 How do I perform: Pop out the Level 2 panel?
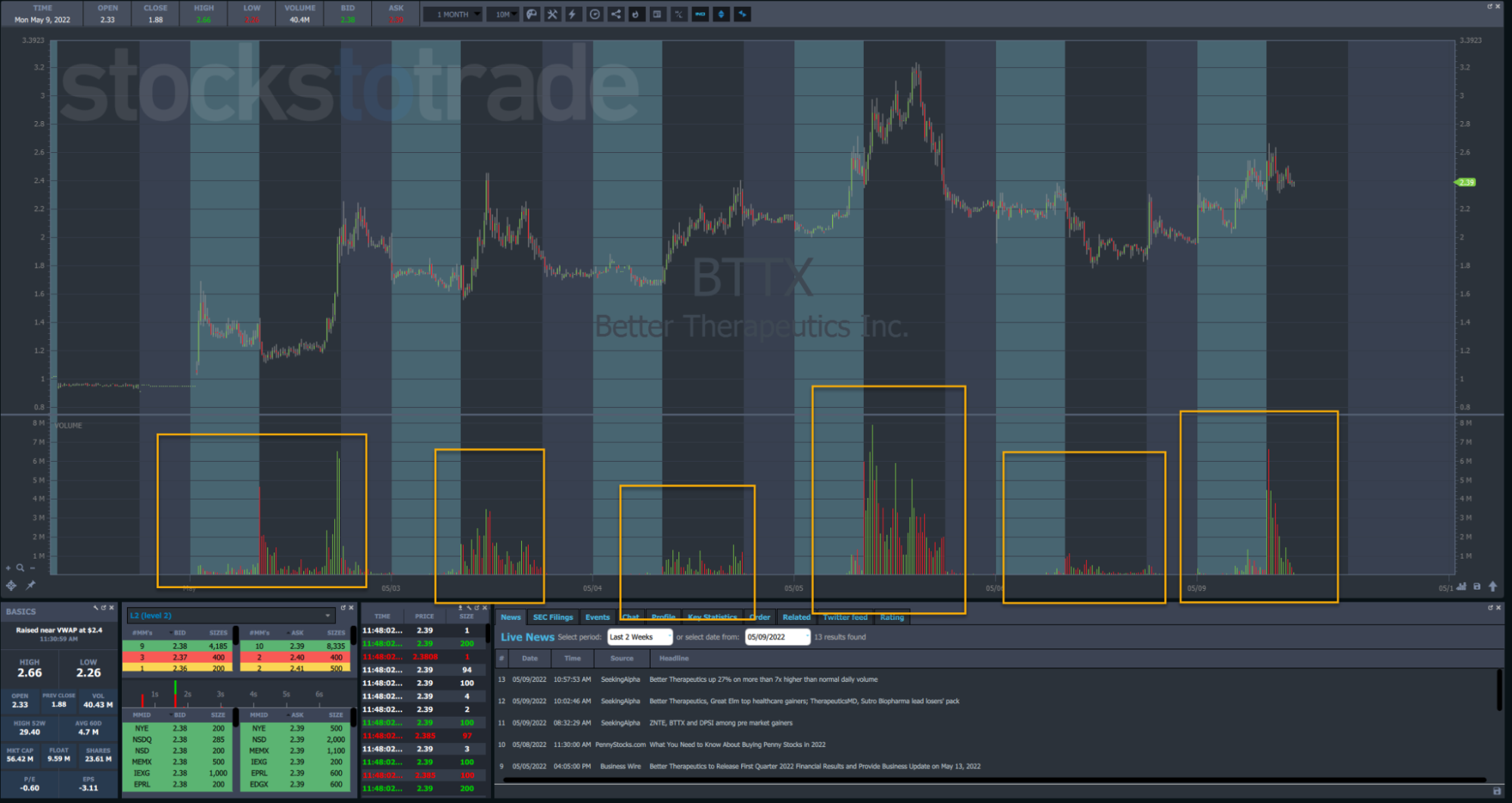point(343,608)
